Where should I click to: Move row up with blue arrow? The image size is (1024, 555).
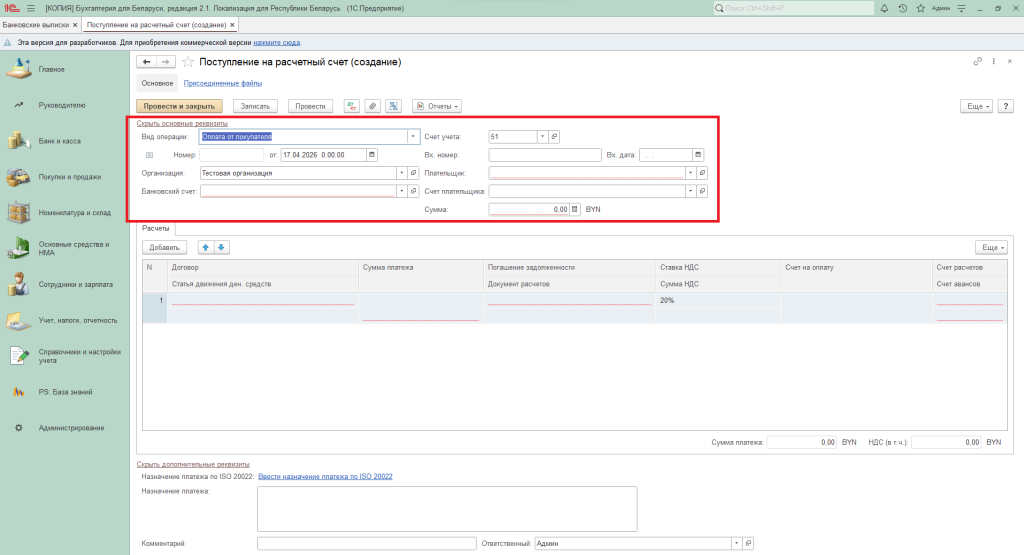207,247
